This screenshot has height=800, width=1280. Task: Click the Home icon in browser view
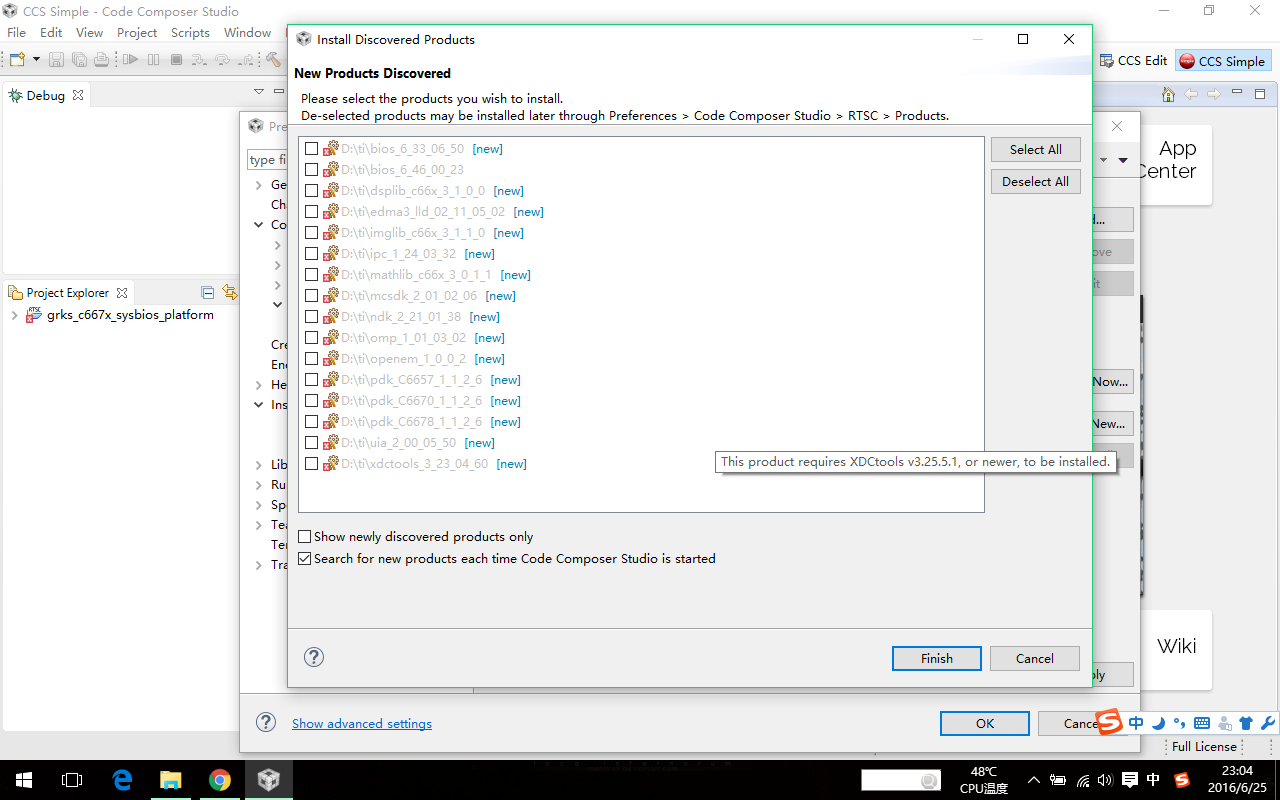tap(1168, 94)
